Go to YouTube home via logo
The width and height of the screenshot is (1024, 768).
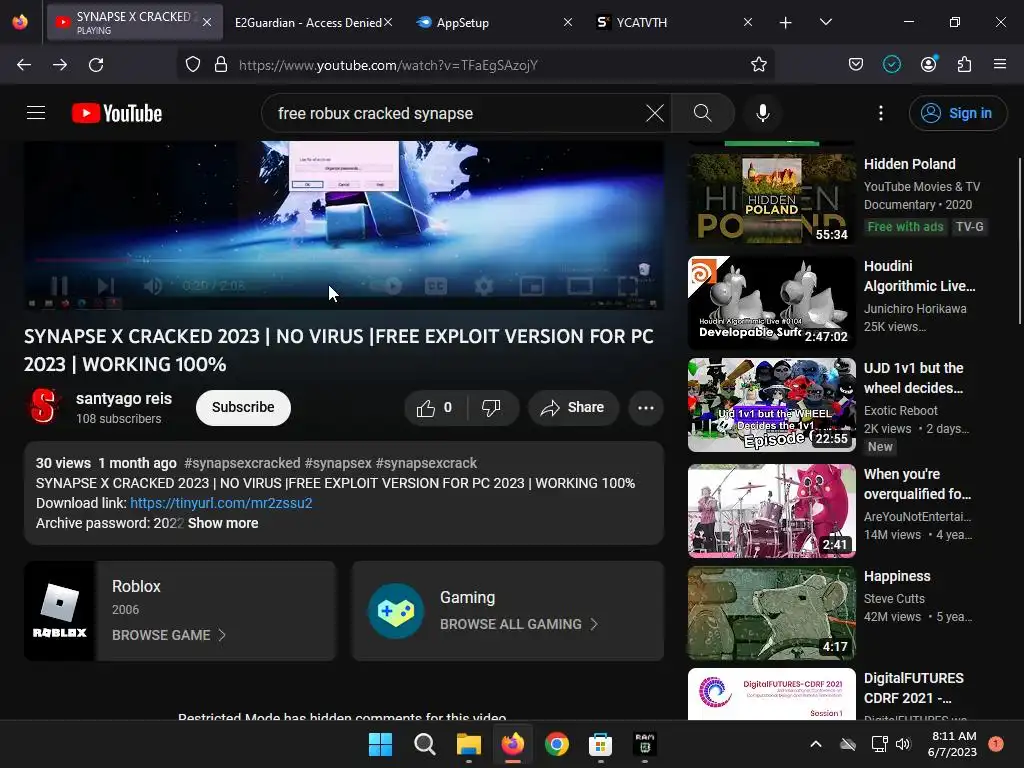[117, 113]
